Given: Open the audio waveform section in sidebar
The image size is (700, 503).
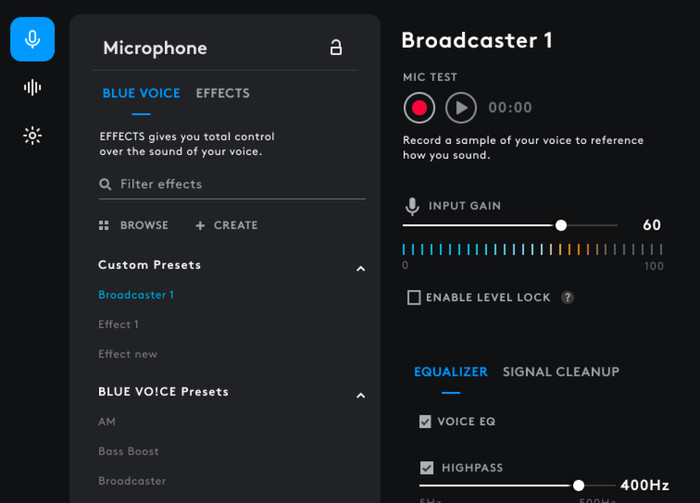Looking at the screenshot, I should pyautogui.click(x=33, y=87).
